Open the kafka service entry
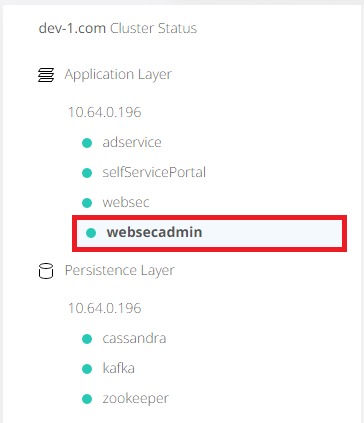Viewport: 364px width, 423px height. (x=118, y=368)
